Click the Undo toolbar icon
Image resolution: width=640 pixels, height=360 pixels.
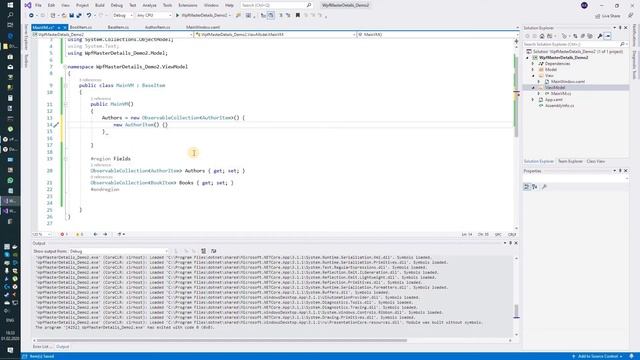click(x=89, y=16)
